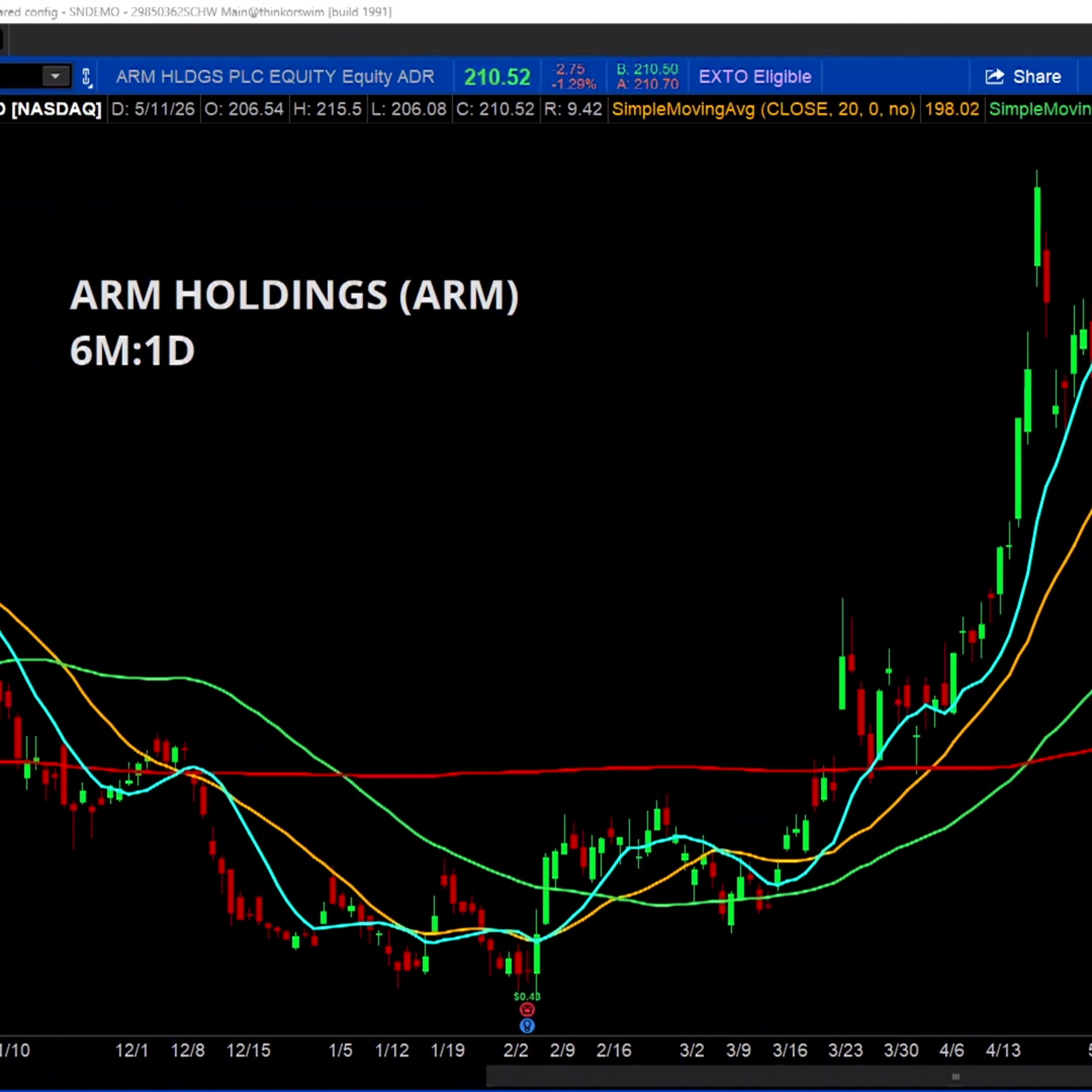Click the Share arrow icon
This screenshot has height=1092, width=1092.
tap(995, 76)
